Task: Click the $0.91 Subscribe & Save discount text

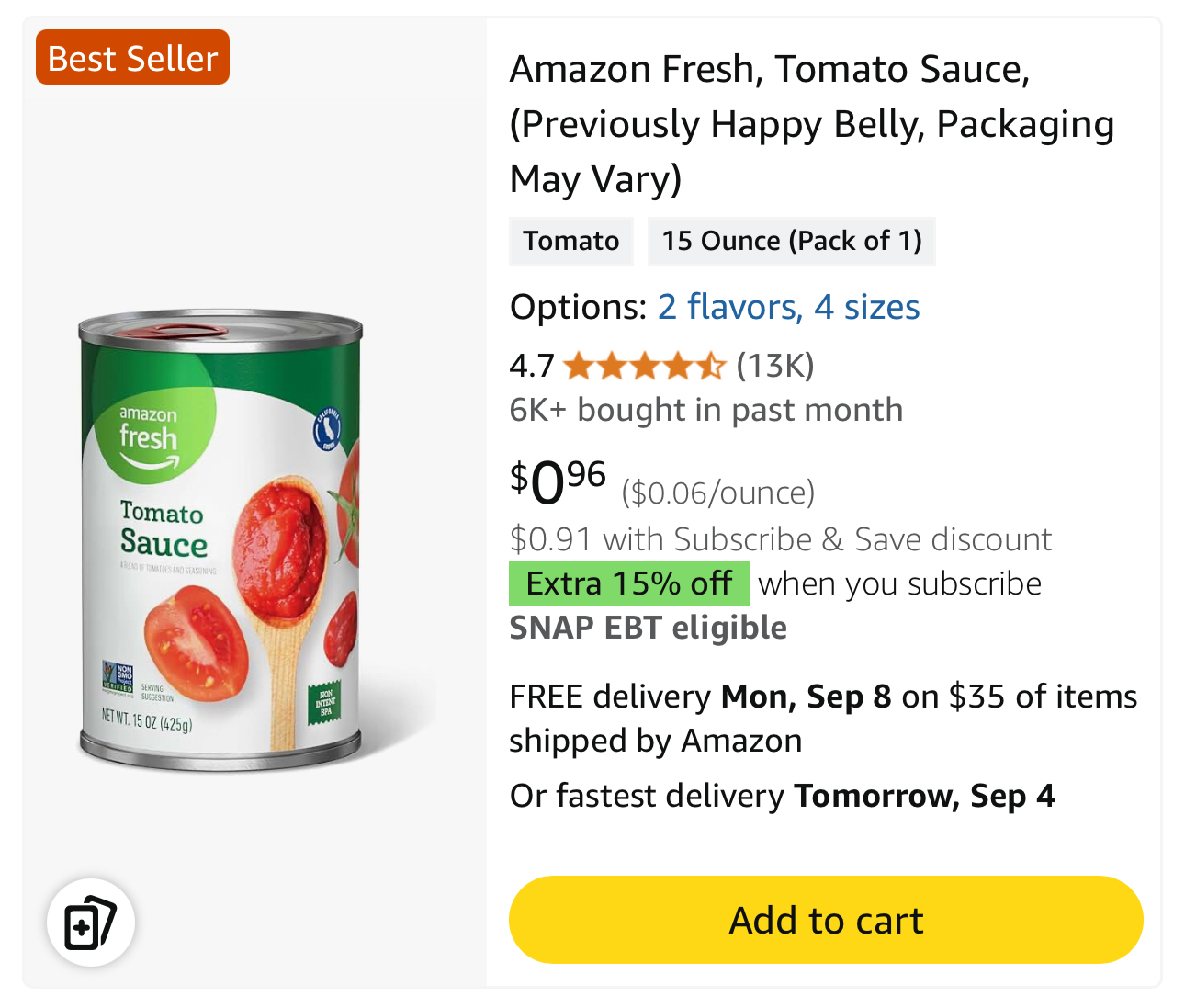Action: pos(780,539)
